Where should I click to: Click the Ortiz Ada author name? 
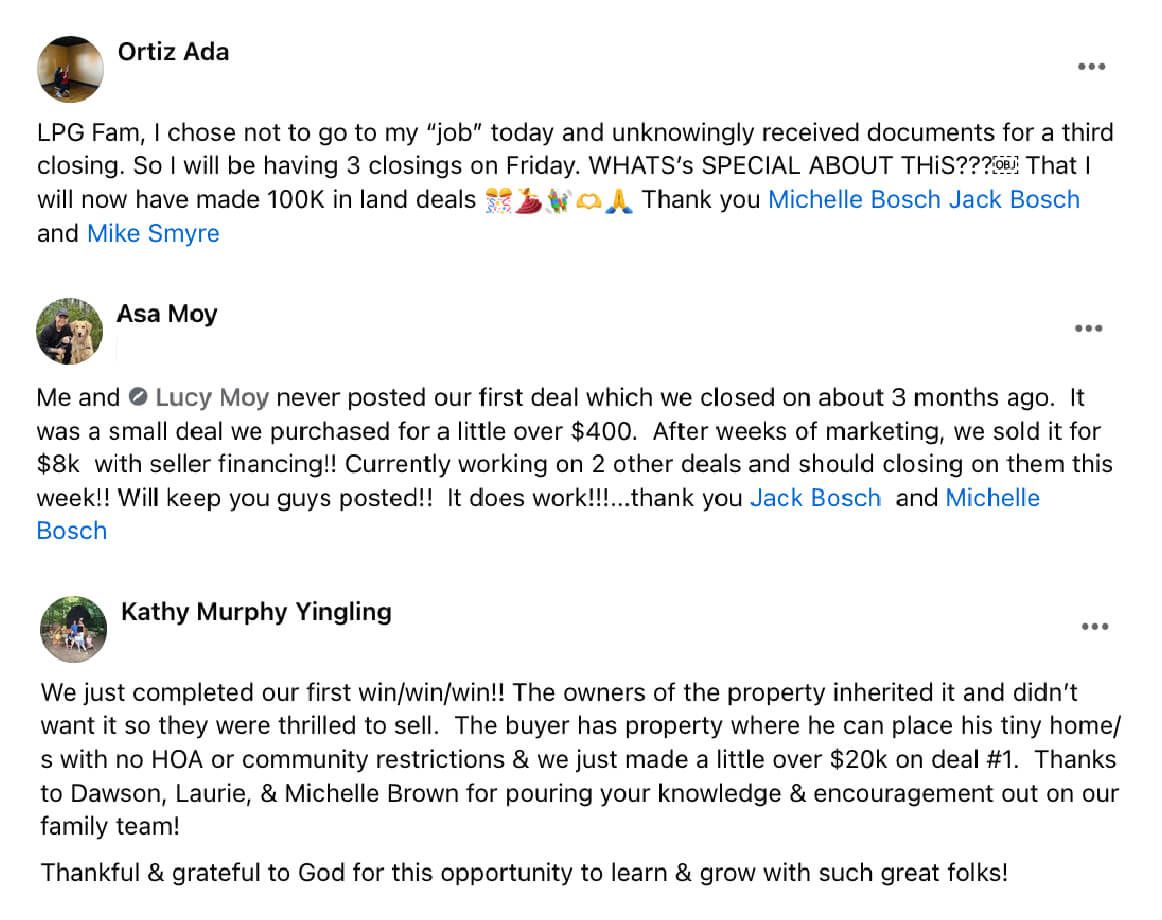173,51
